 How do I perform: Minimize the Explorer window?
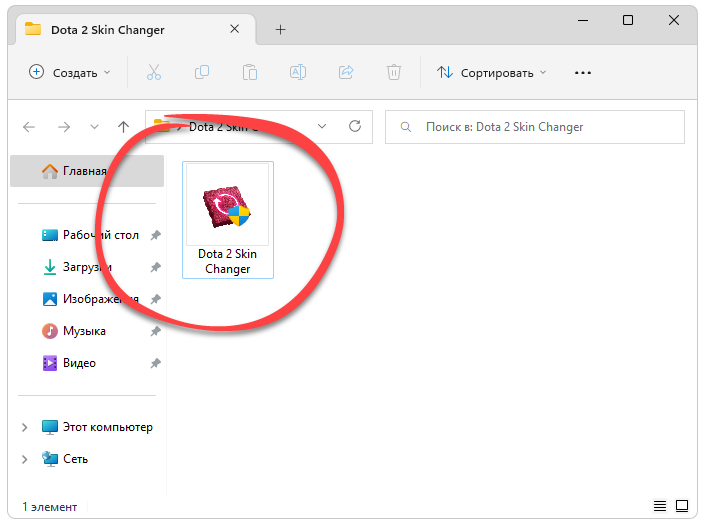click(583, 20)
